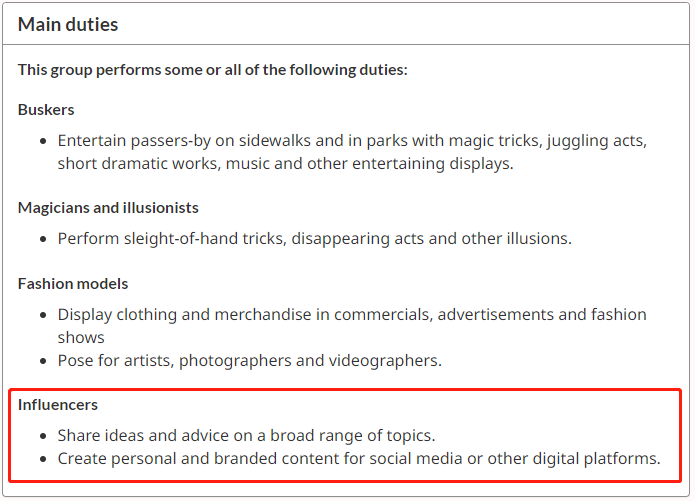This screenshot has width=695, height=501.
Task: Click bullet point before Pose for artists
Action: click(43, 361)
